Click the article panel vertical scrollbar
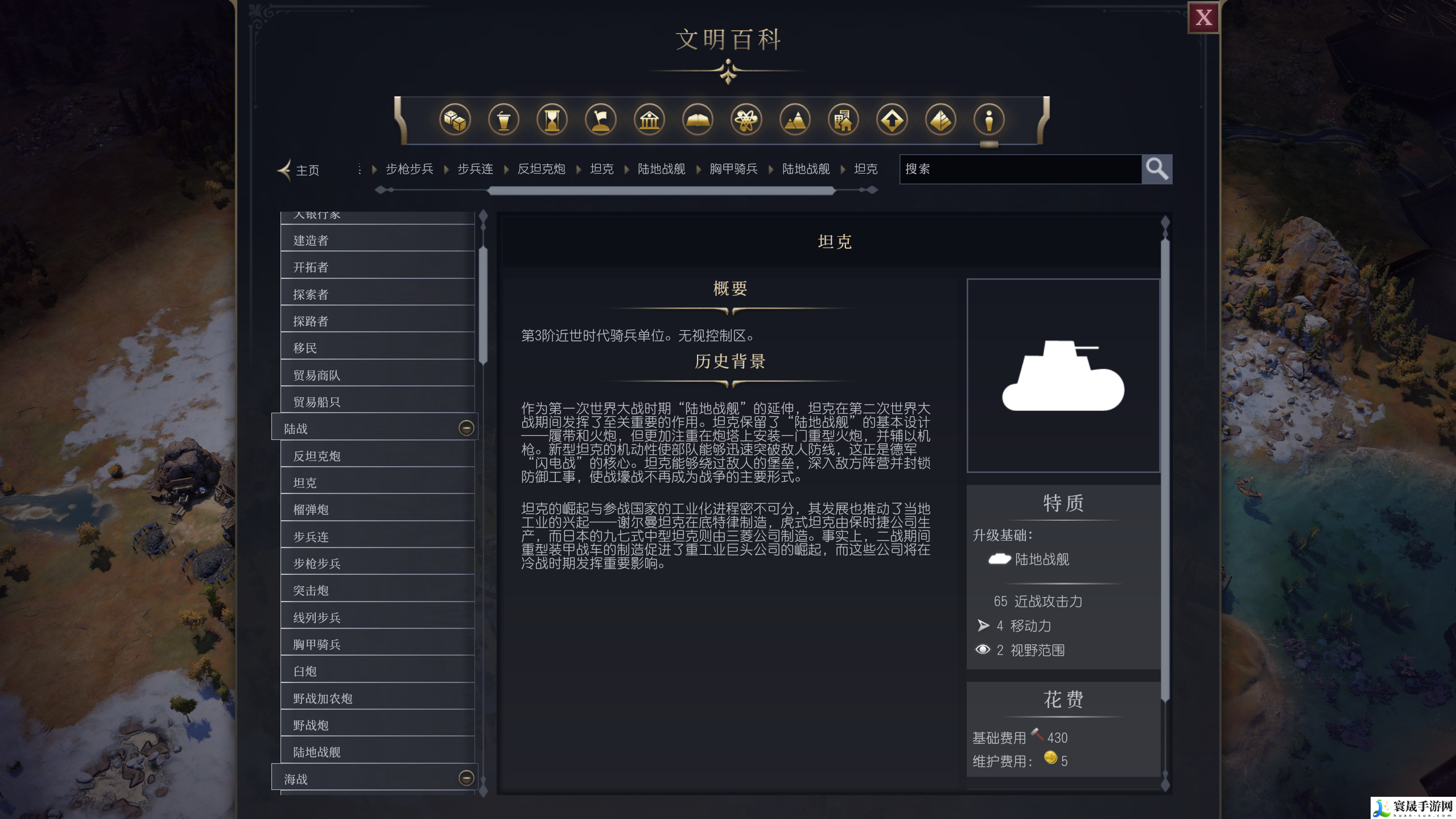The height and width of the screenshot is (819, 1456). click(x=1165, y=470)
